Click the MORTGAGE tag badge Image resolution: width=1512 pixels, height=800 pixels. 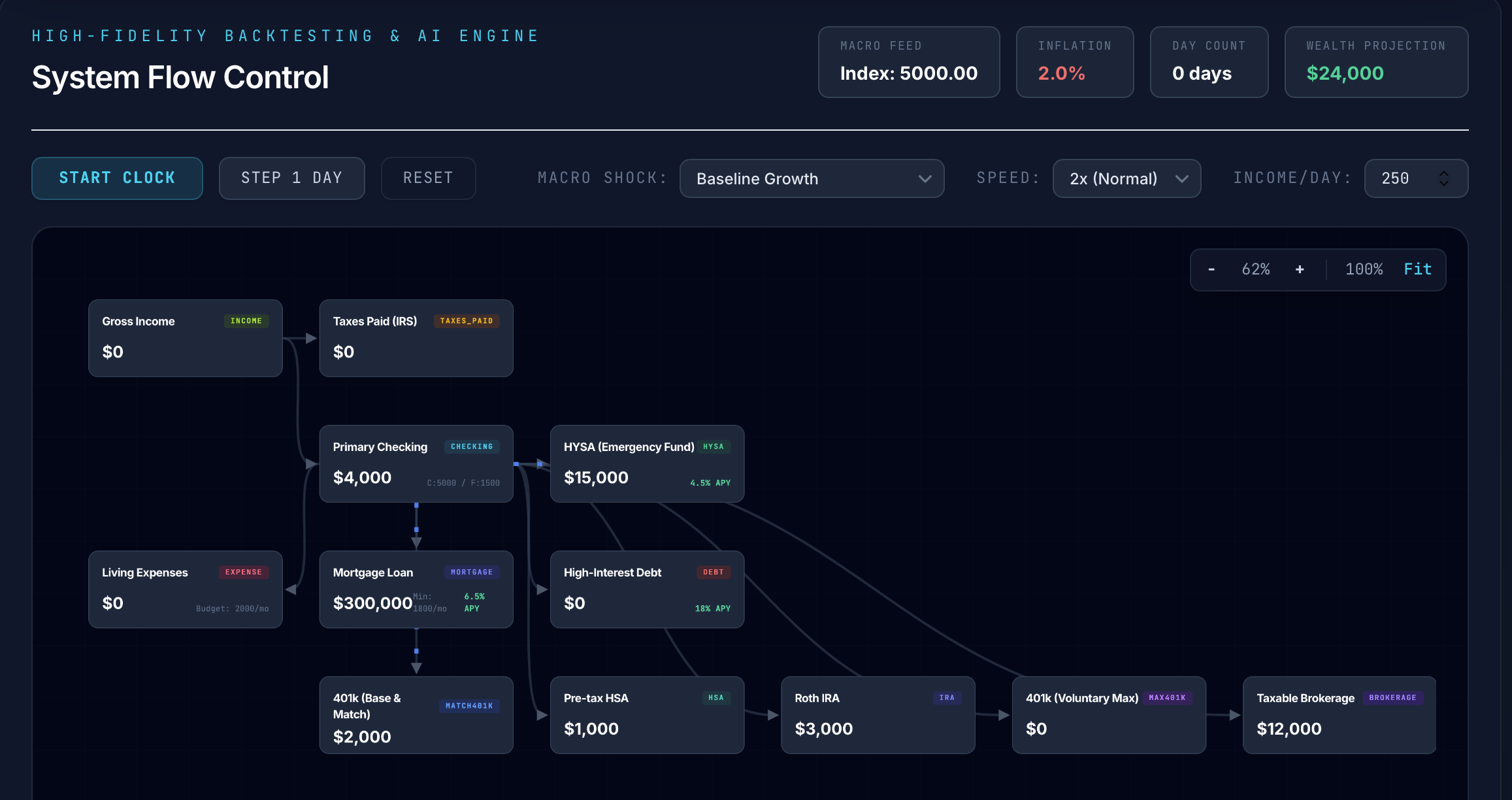click(x=472, y=572)
